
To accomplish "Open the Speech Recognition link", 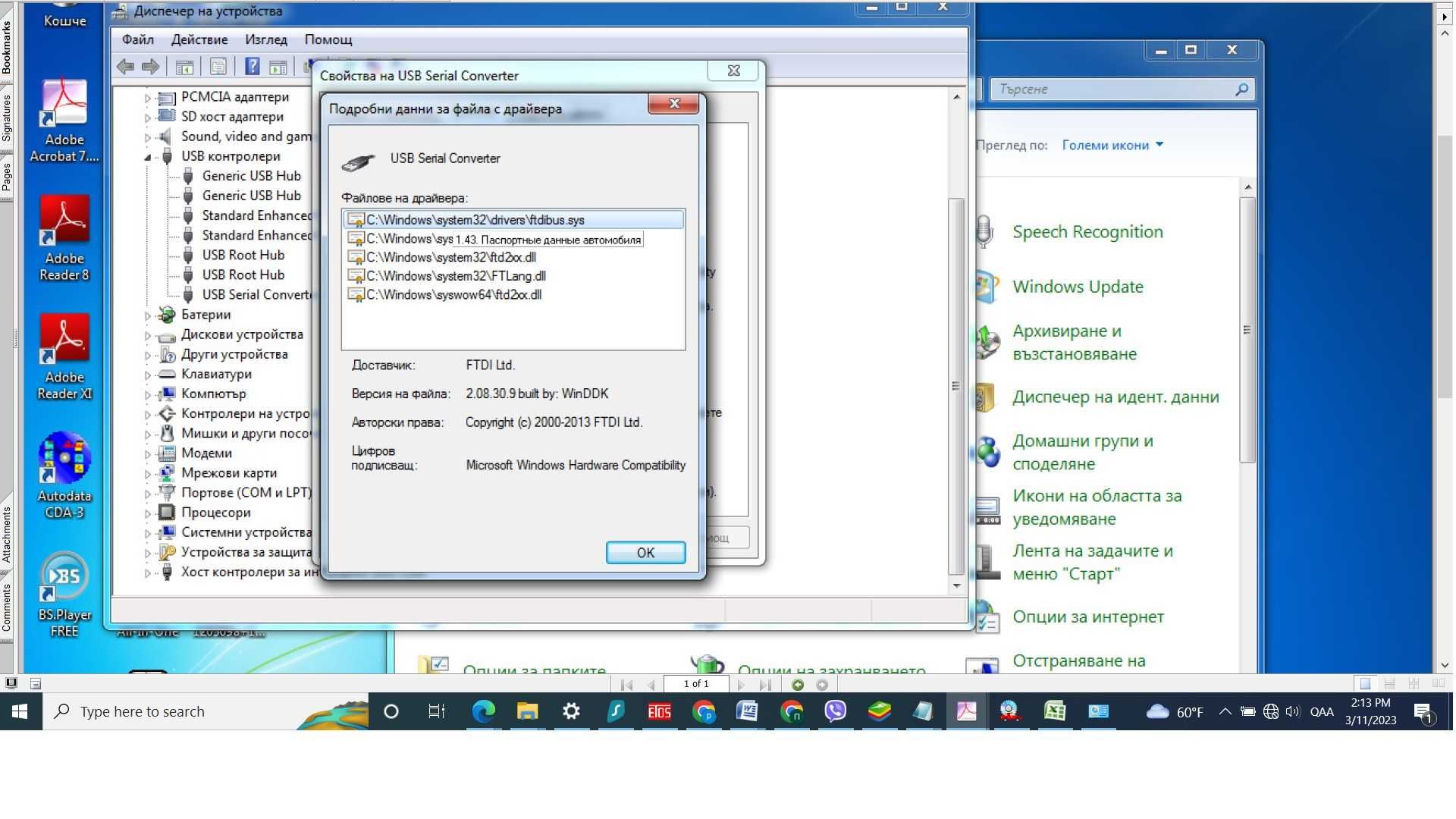I will [x=1087, y=232].
